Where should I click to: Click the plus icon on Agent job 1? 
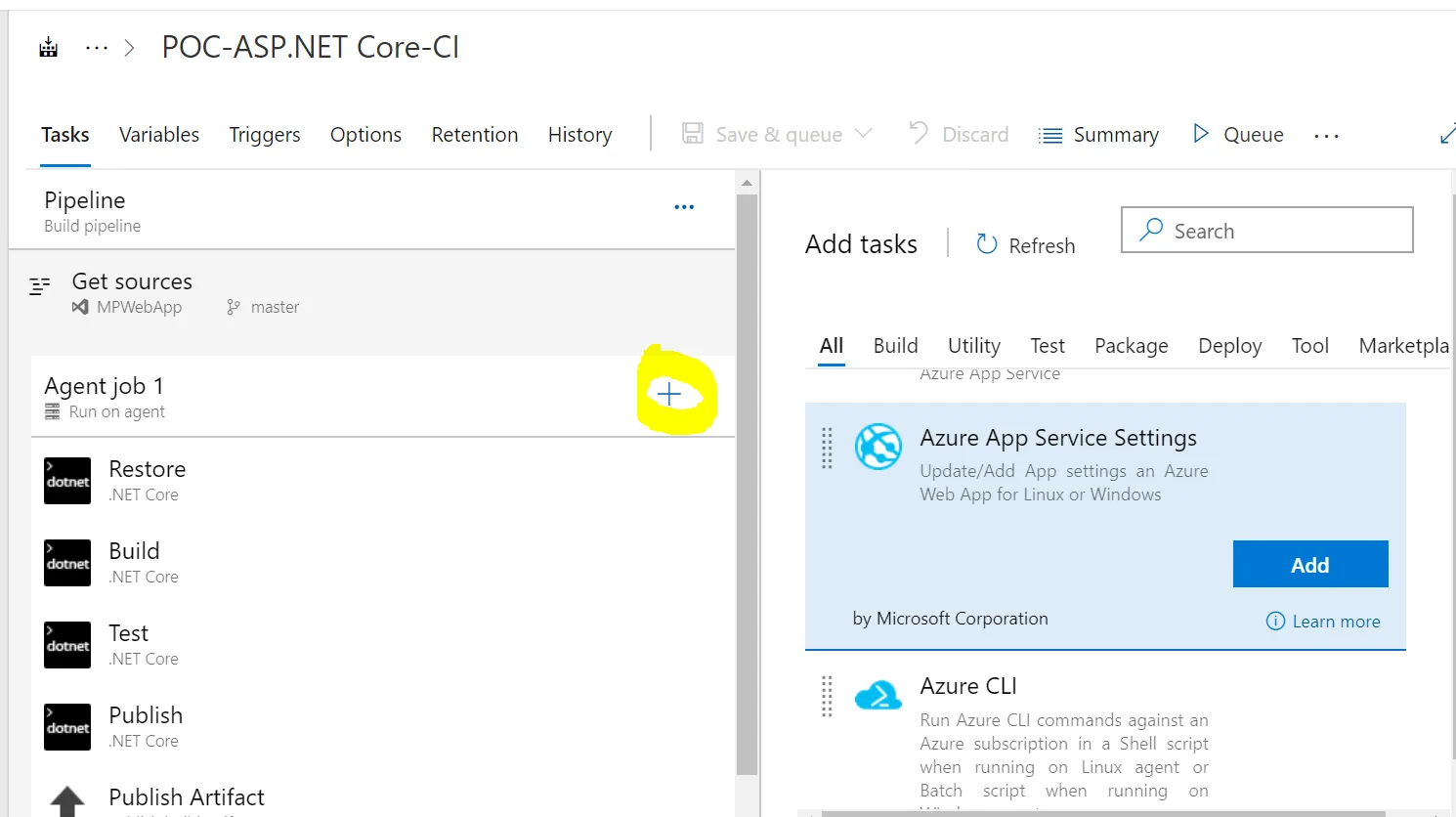pyautogui.click(x=669, y=395)
